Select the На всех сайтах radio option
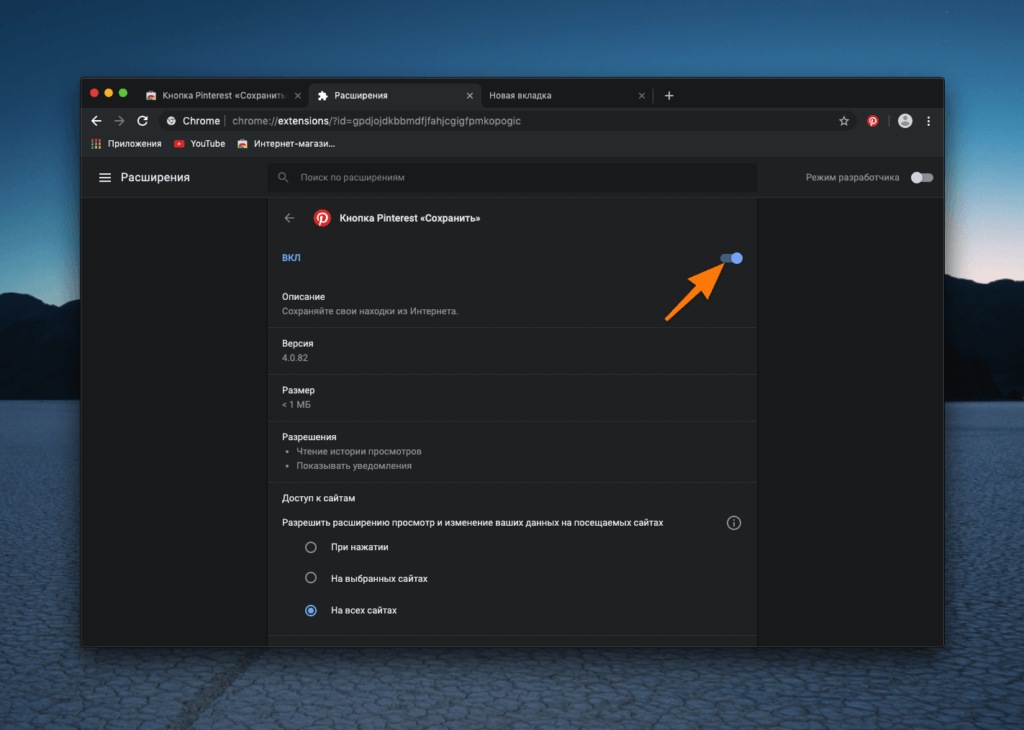This screenshot has width=1024, height=730. (311, 611)
